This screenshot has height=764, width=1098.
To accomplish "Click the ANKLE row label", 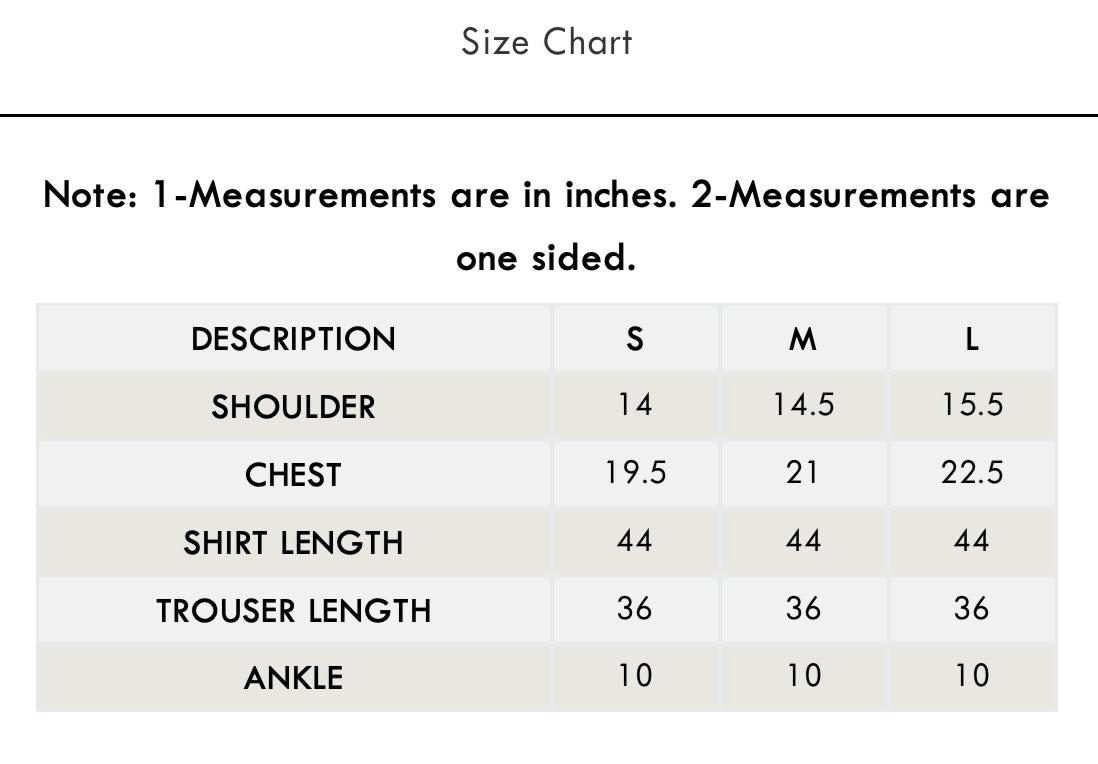I will pos(293,678).
